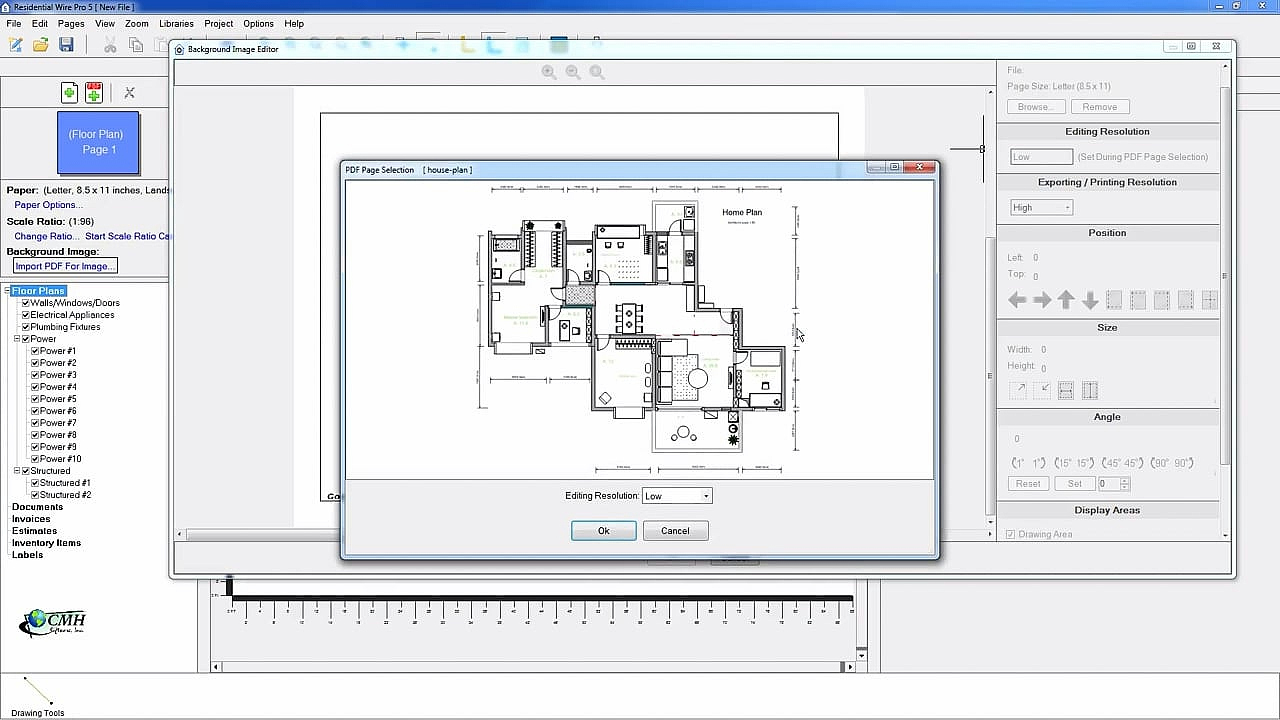
Task: Click the Cut scissors toolbar icon
Action: [x=110, y=45]
